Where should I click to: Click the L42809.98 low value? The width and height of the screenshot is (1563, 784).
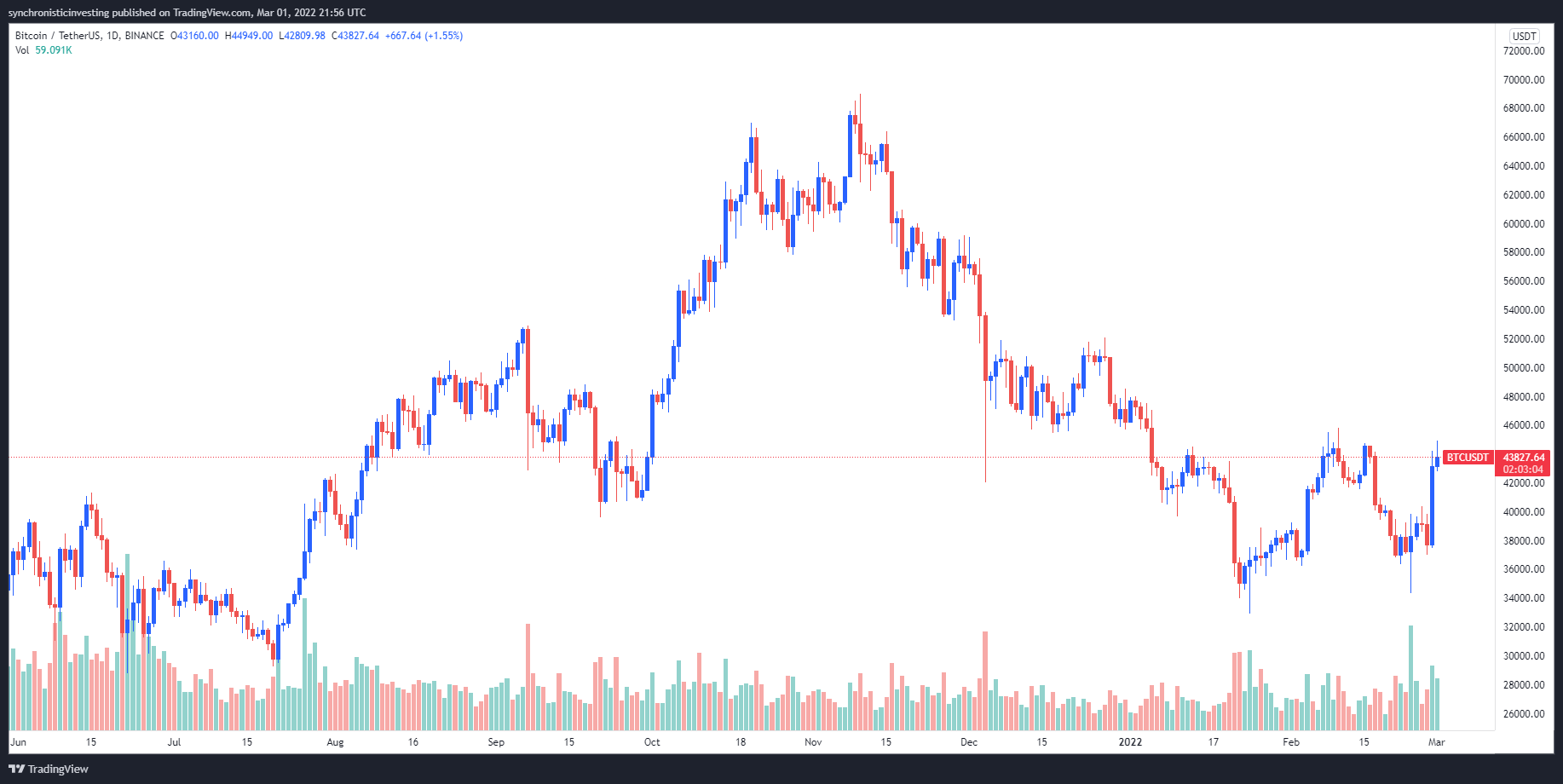point(302,36)
